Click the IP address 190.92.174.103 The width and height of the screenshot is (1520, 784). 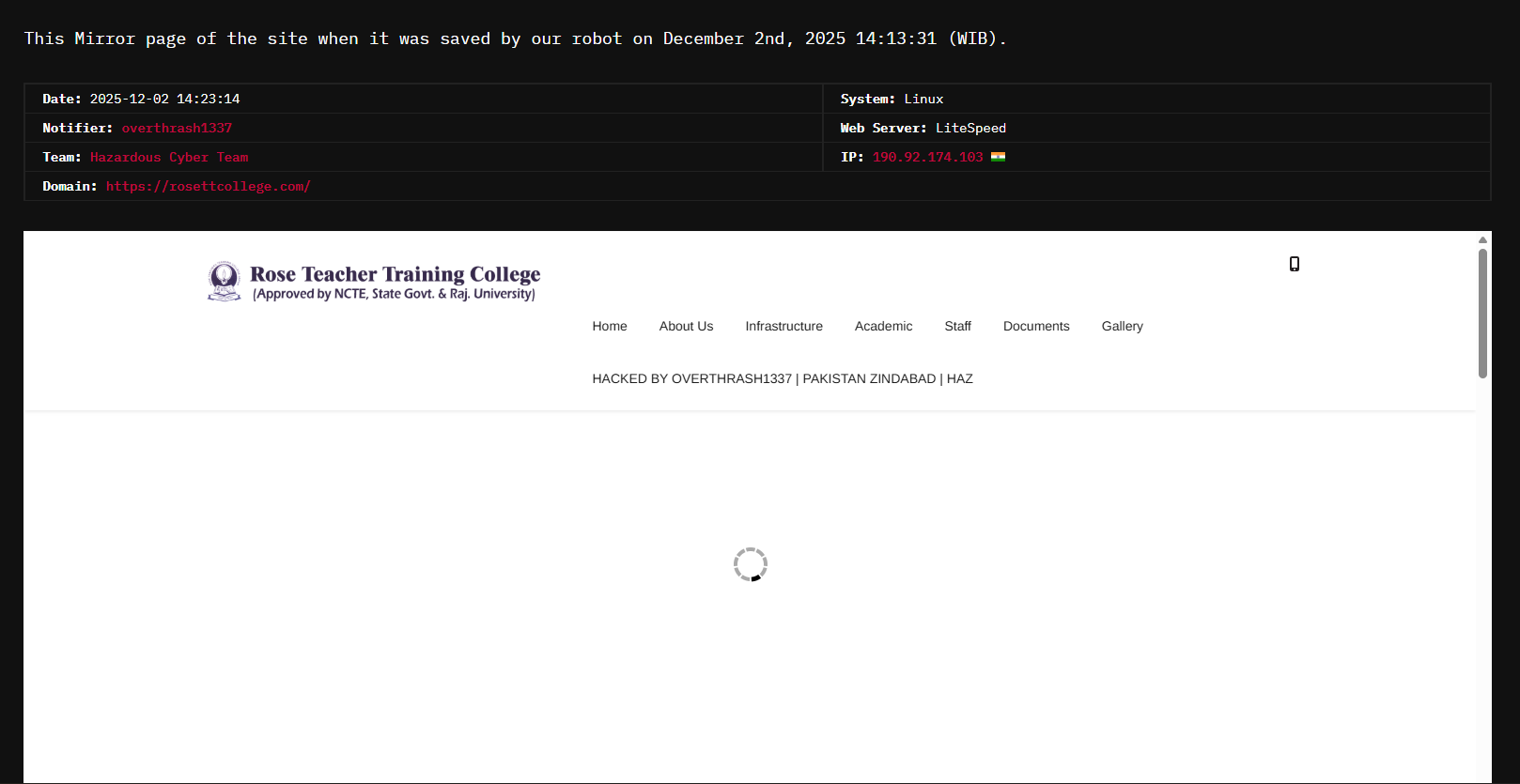click(927, 157)
